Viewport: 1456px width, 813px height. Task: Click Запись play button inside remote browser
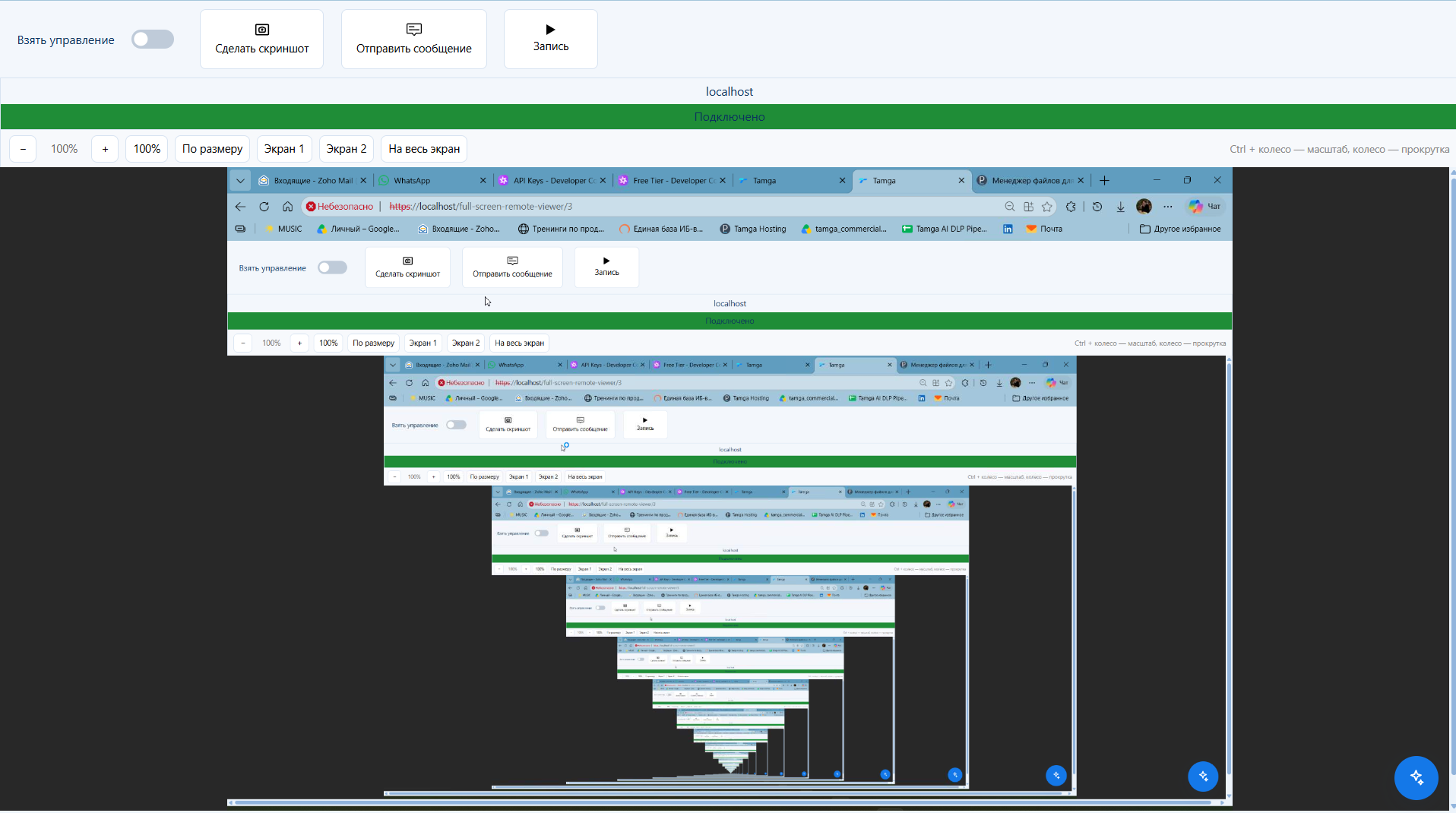[606, 267]
